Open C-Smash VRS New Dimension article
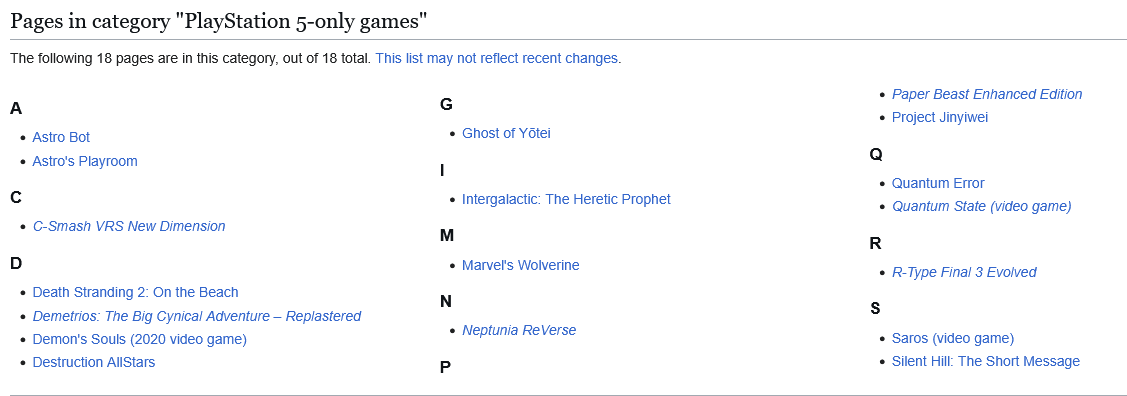Screen dimensions: 1127x396 point(129,226)
